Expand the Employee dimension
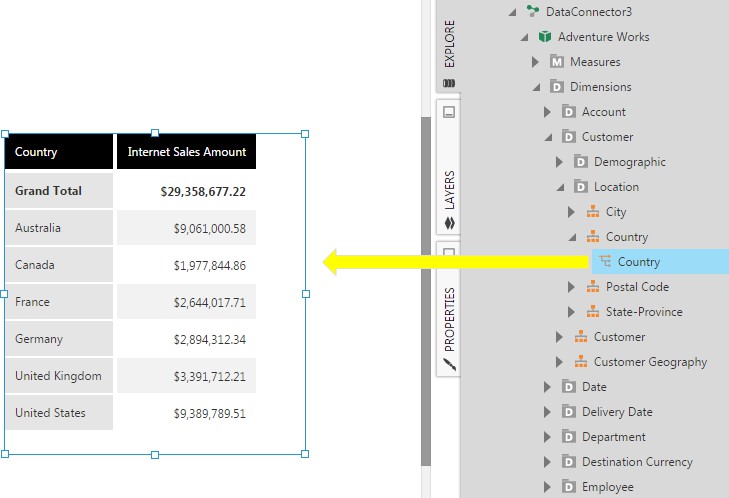Viewport: 729px width, 498px height. pyautogui.click(x=547, y=487)
